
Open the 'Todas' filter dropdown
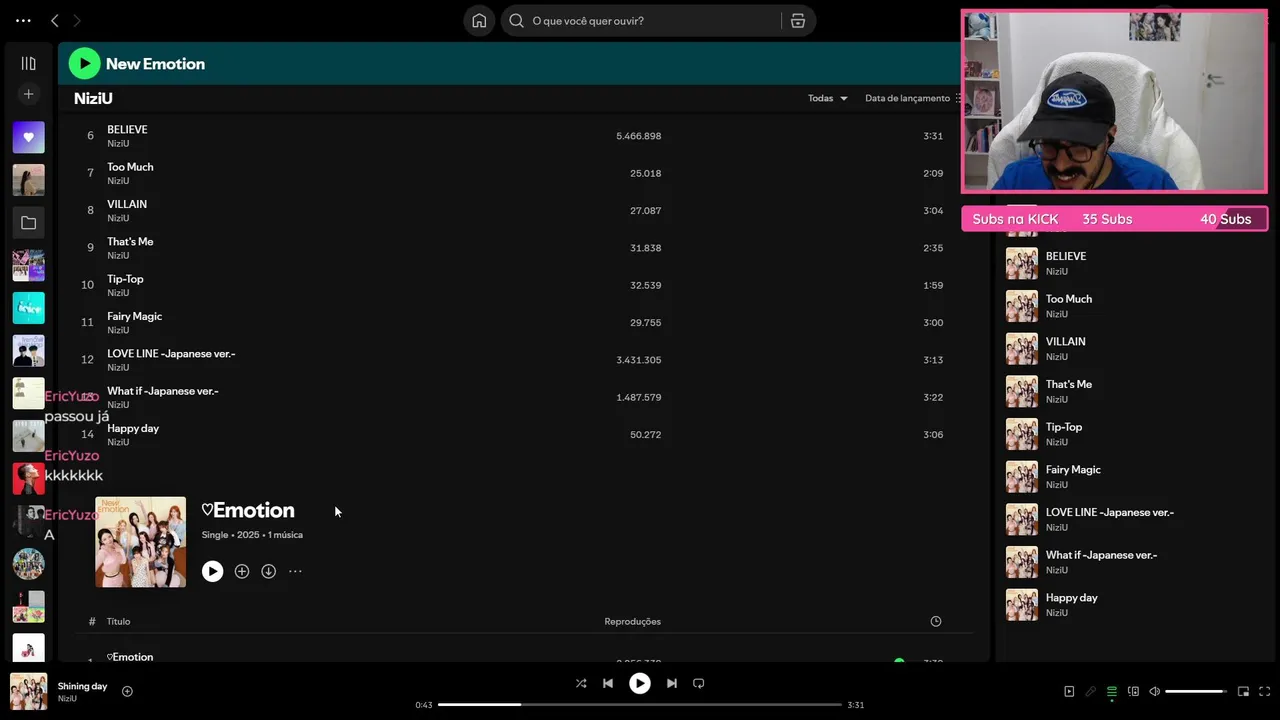click(x=828, y=98)
